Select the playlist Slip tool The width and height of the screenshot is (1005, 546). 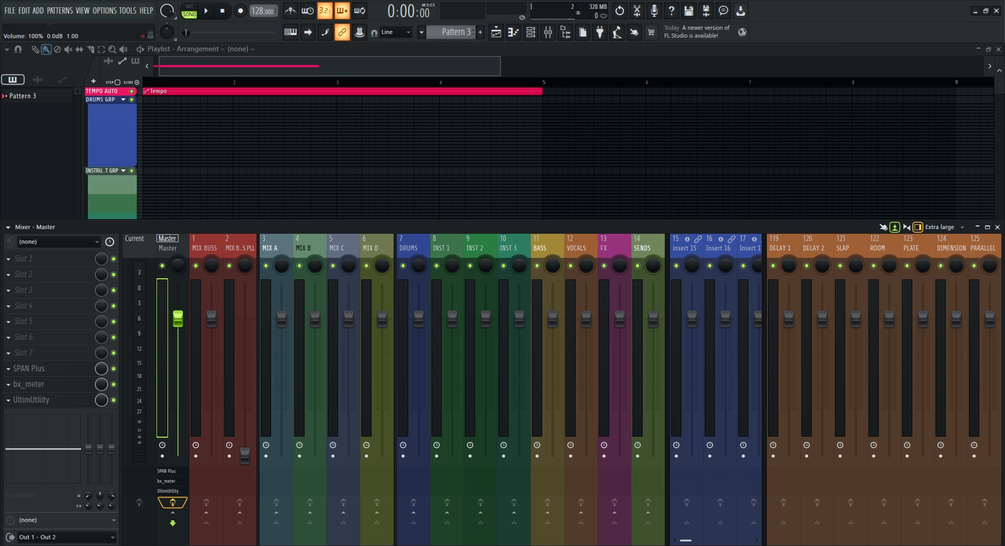(79, 49)
